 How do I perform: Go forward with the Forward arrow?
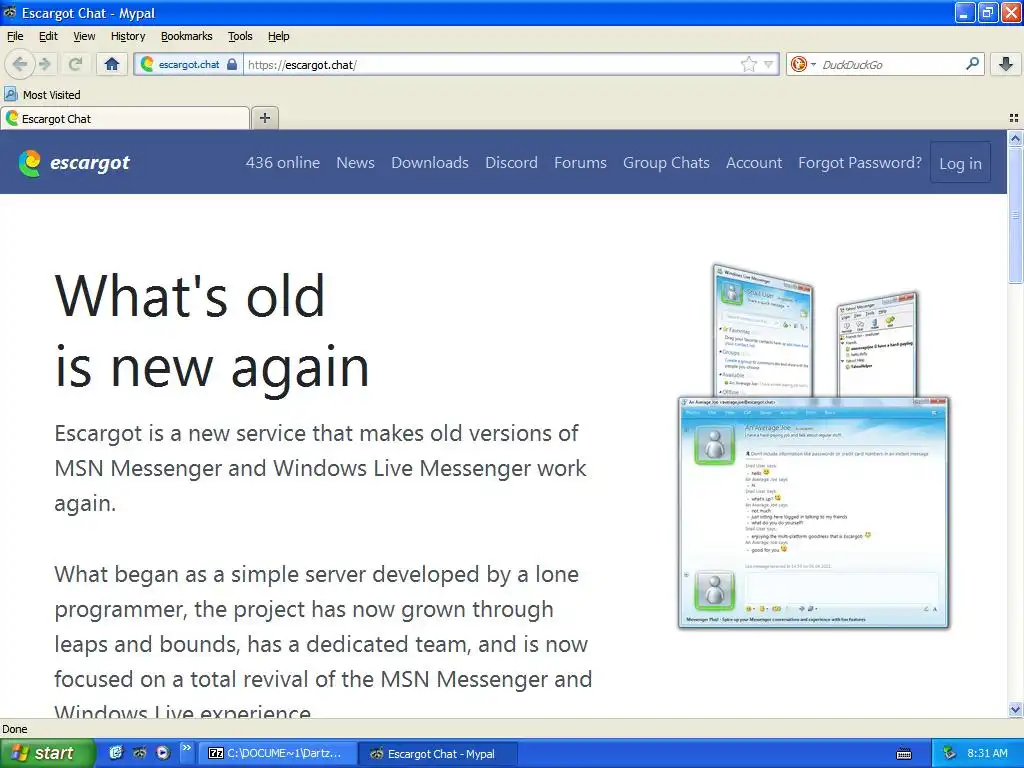[44, 64]
